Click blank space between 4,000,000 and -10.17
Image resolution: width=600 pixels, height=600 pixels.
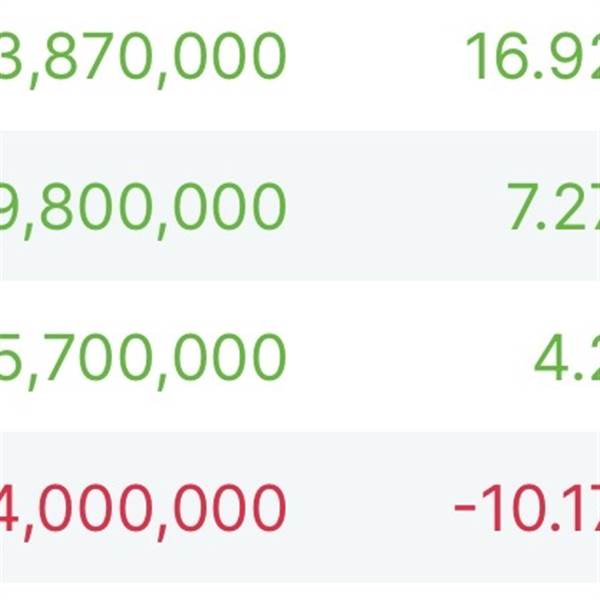click(x=365, y=507)
